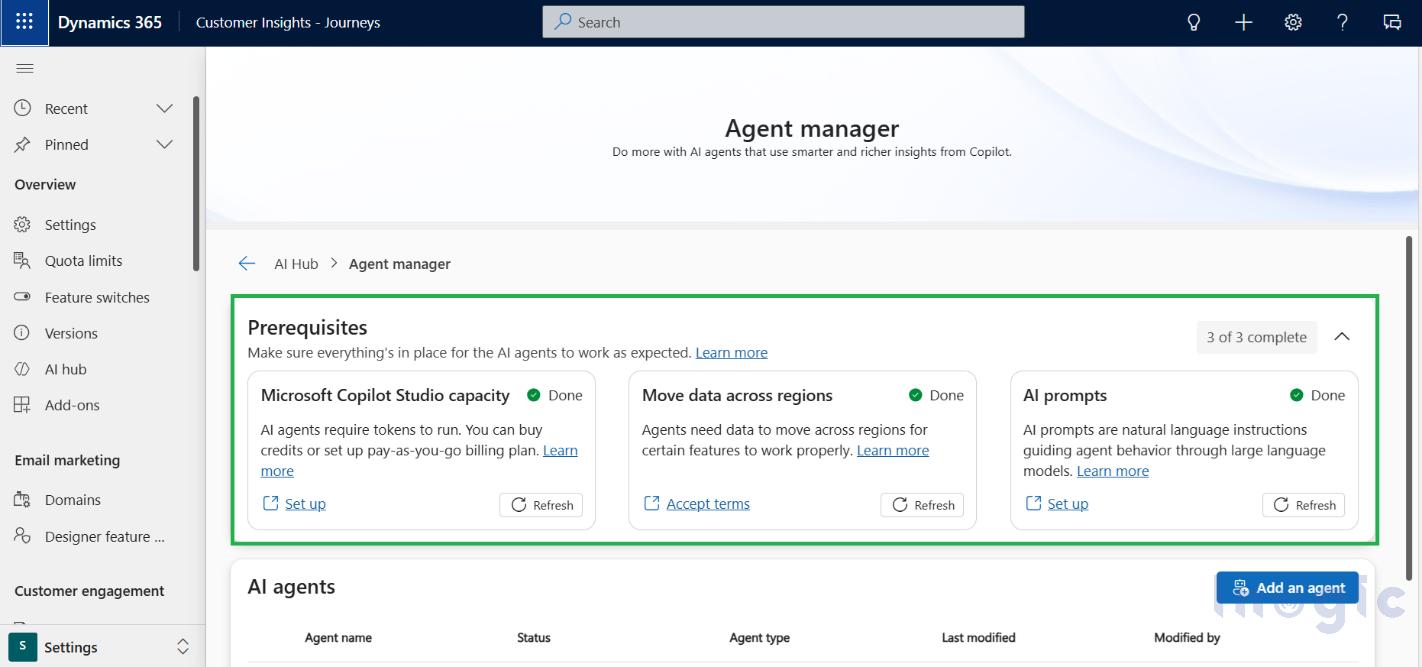Open Settings in the left navigation

point(70,225)
